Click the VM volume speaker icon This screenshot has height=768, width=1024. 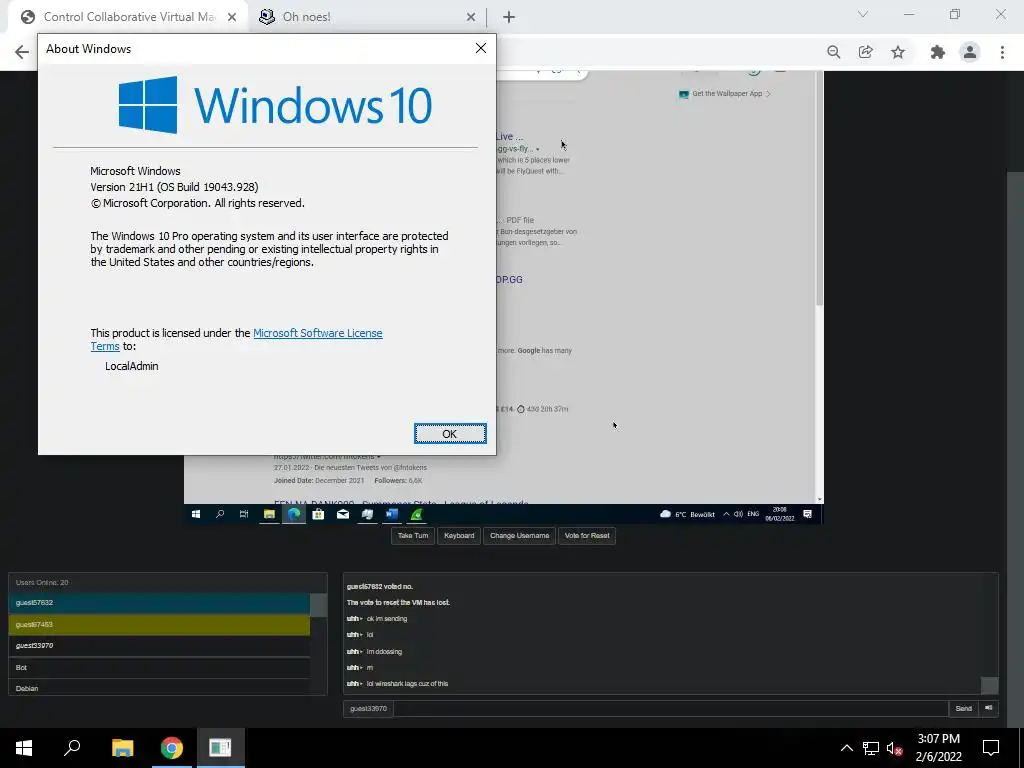(x=739, y=514)
